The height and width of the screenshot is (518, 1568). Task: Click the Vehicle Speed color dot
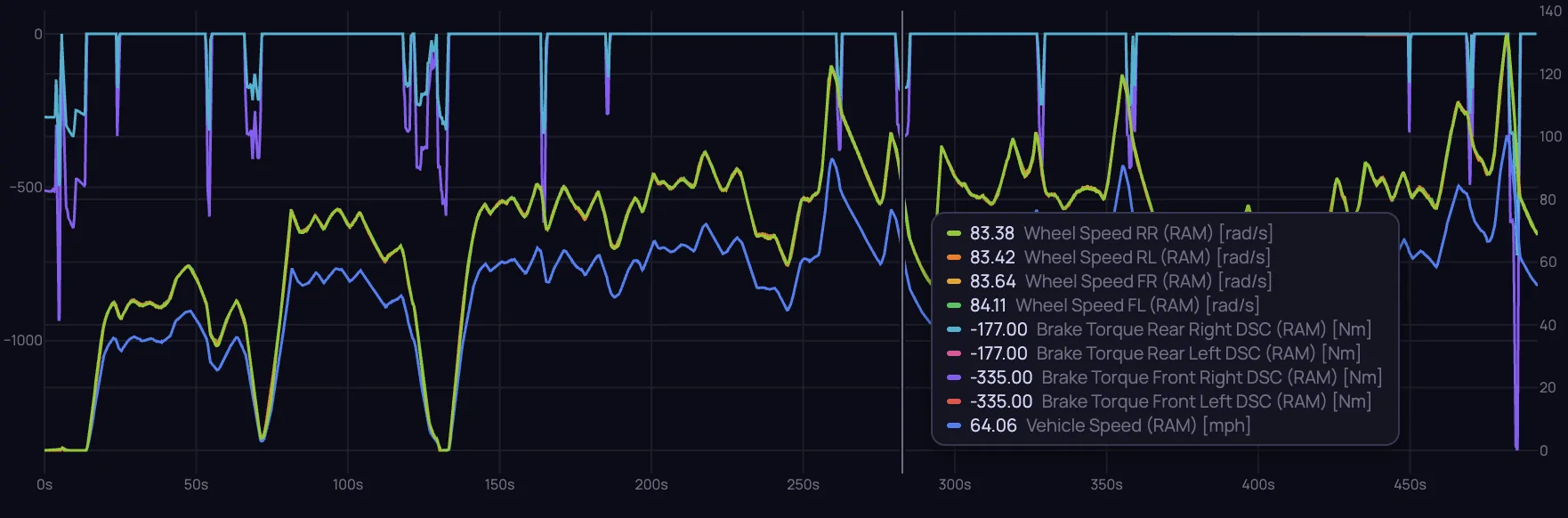[x=954, y=425]
